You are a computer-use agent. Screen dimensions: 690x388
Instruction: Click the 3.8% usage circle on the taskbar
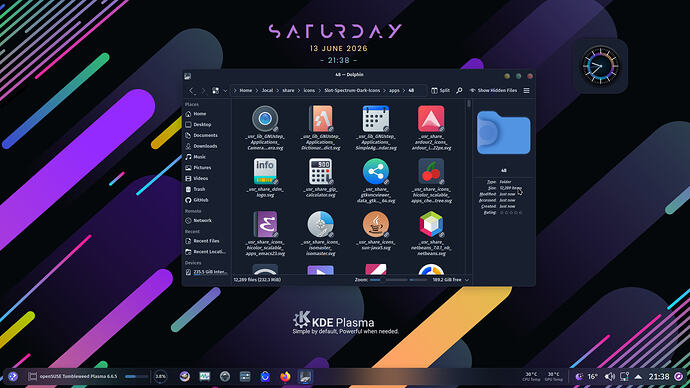161,377
